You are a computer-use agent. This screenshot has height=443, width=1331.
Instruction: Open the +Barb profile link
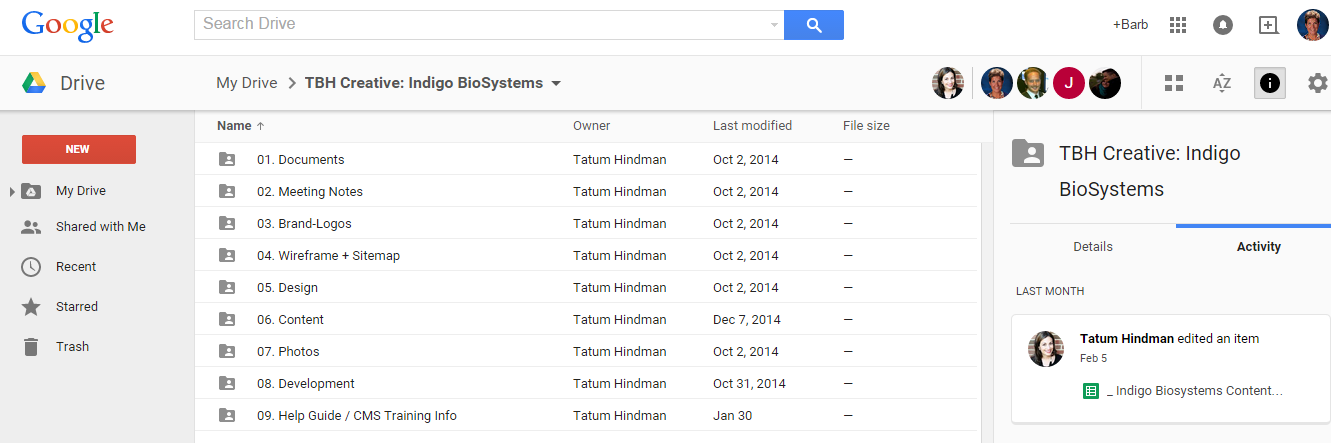(x=1130, y=25)
